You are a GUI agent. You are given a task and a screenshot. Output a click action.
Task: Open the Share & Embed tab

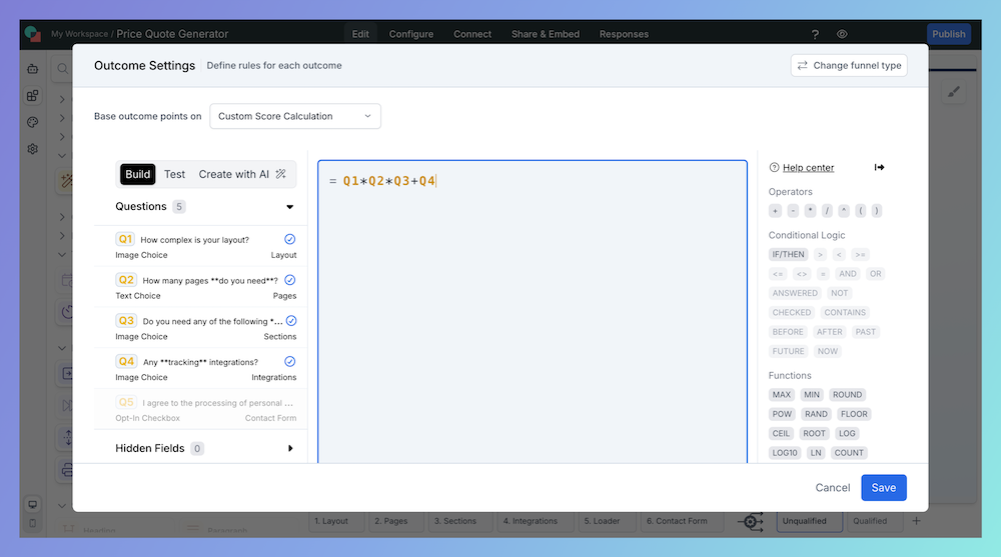coord(545,34)
